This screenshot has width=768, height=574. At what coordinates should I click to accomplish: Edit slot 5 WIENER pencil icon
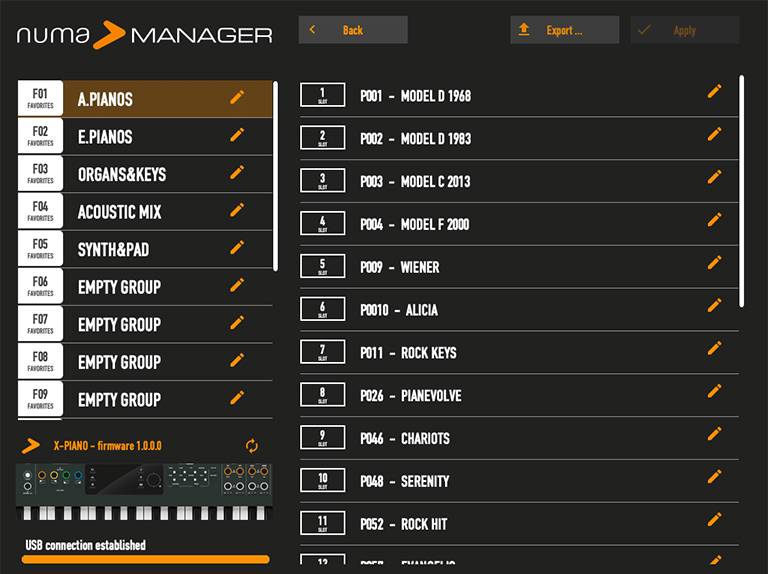point(715,263)
